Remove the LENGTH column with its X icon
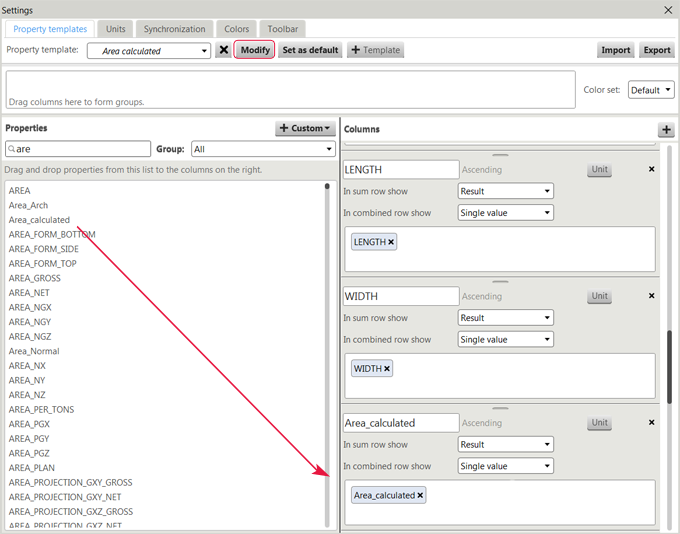 (652, 170)
